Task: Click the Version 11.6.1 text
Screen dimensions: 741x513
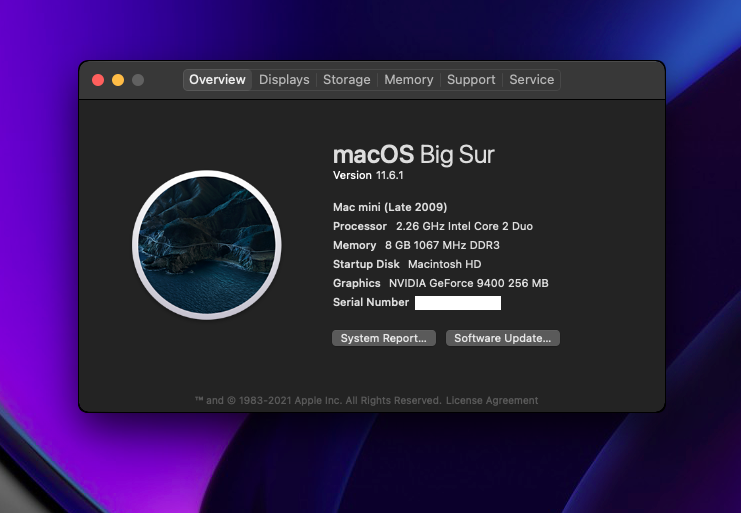Action: point(368,175)
